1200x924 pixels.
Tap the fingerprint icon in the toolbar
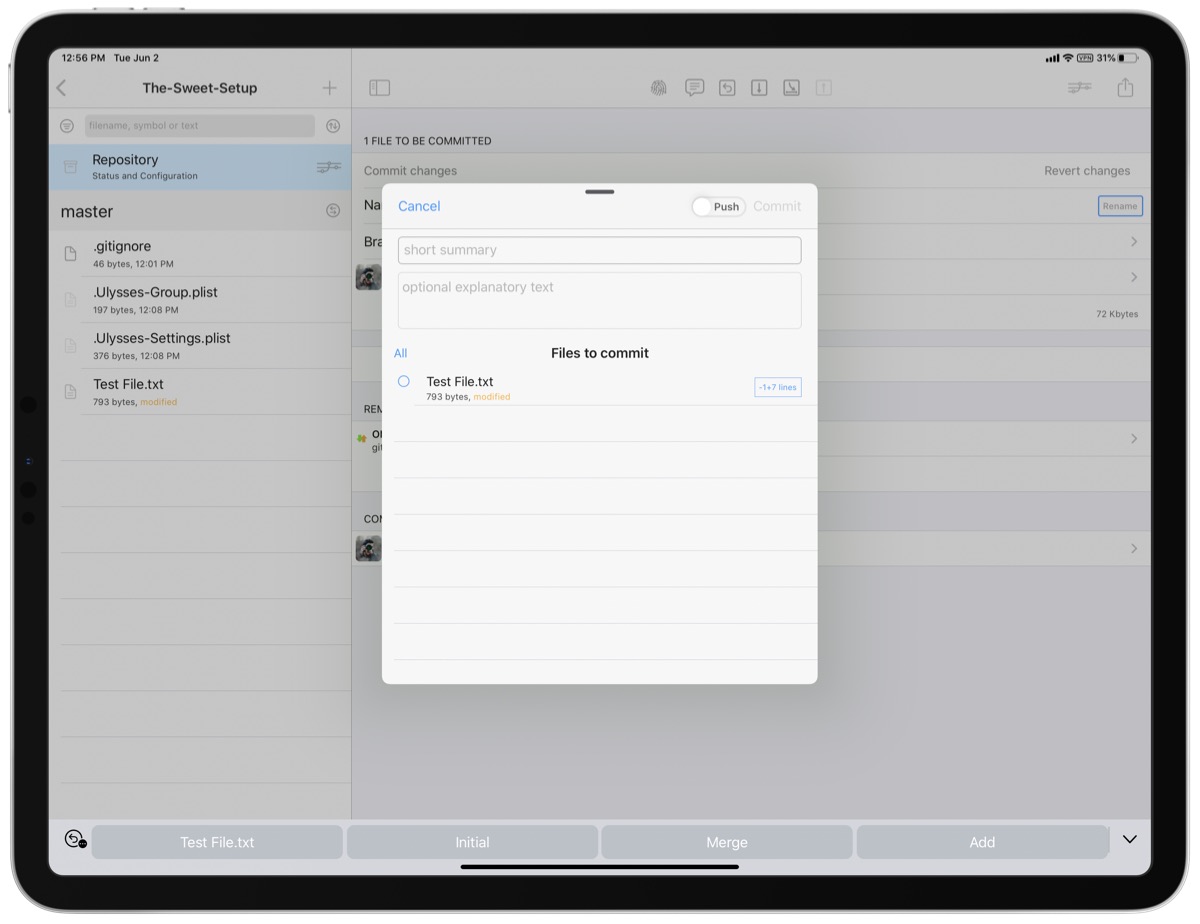[658, 88]
